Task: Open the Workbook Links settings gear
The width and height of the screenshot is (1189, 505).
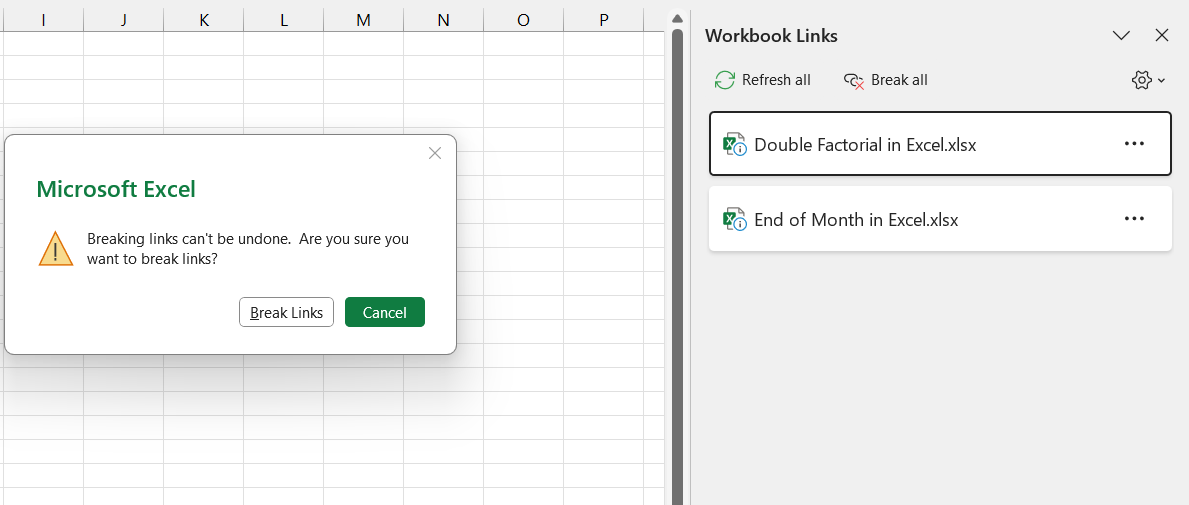Action: coord(1141,80)
